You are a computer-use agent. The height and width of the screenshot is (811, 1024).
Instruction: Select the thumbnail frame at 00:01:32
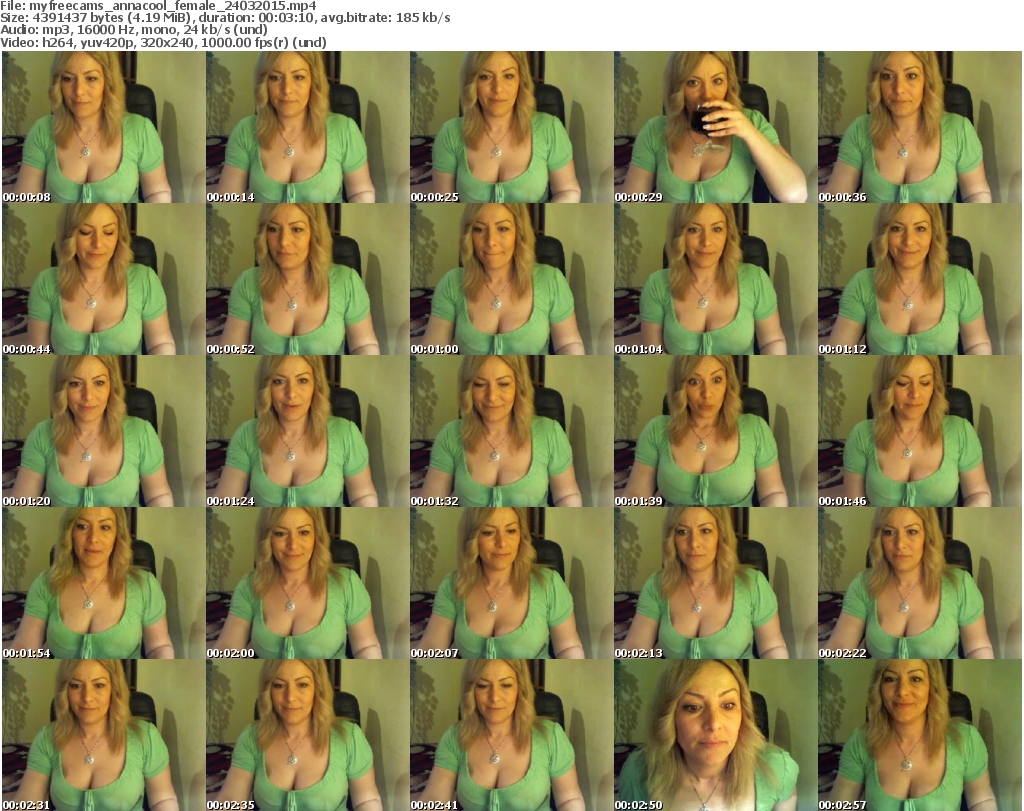coord(511,431)
